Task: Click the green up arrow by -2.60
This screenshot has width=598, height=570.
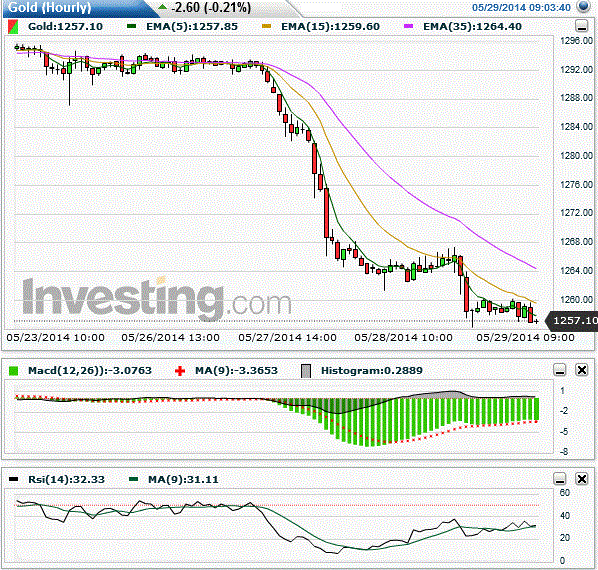Action: 163,7
